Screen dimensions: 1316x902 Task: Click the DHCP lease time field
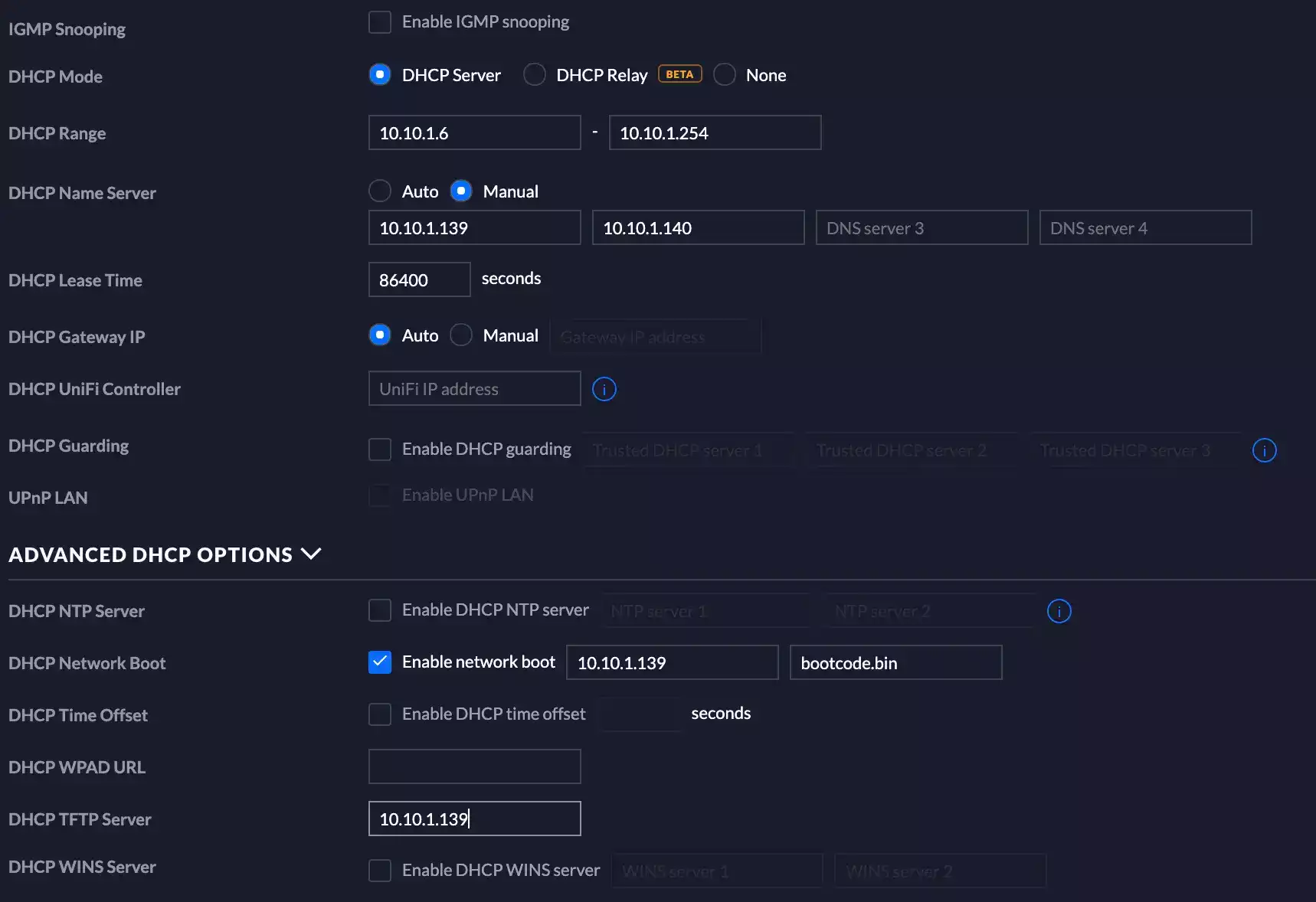pyautogui.click(x=419, y=280)
